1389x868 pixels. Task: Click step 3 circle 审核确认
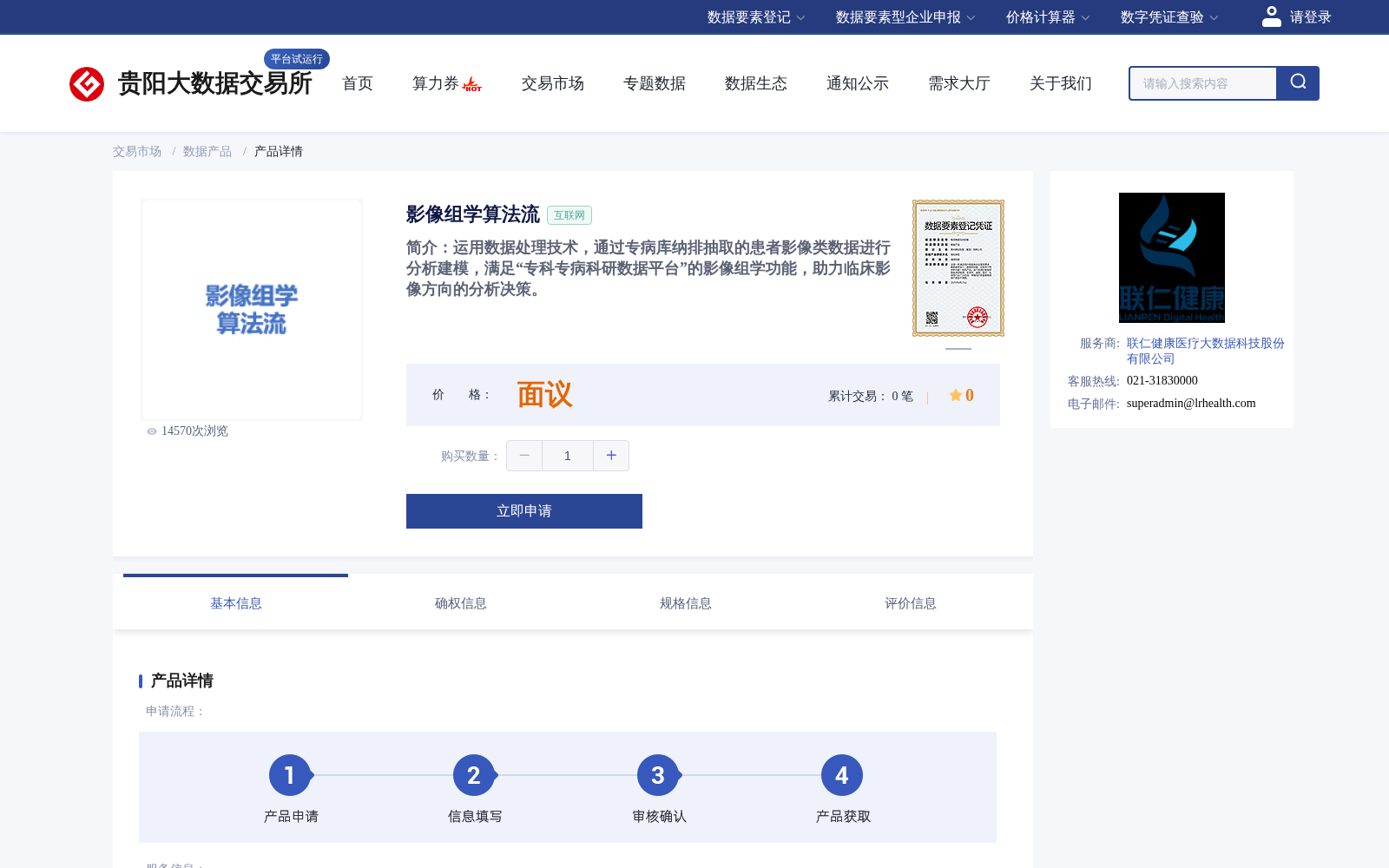point(658,775)
